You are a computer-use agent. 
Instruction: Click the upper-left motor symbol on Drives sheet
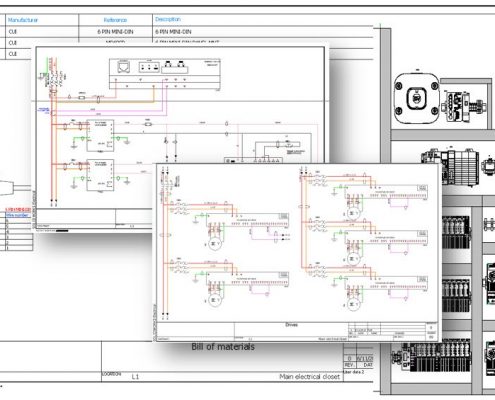pyautogui.click(x=214, y=244)
